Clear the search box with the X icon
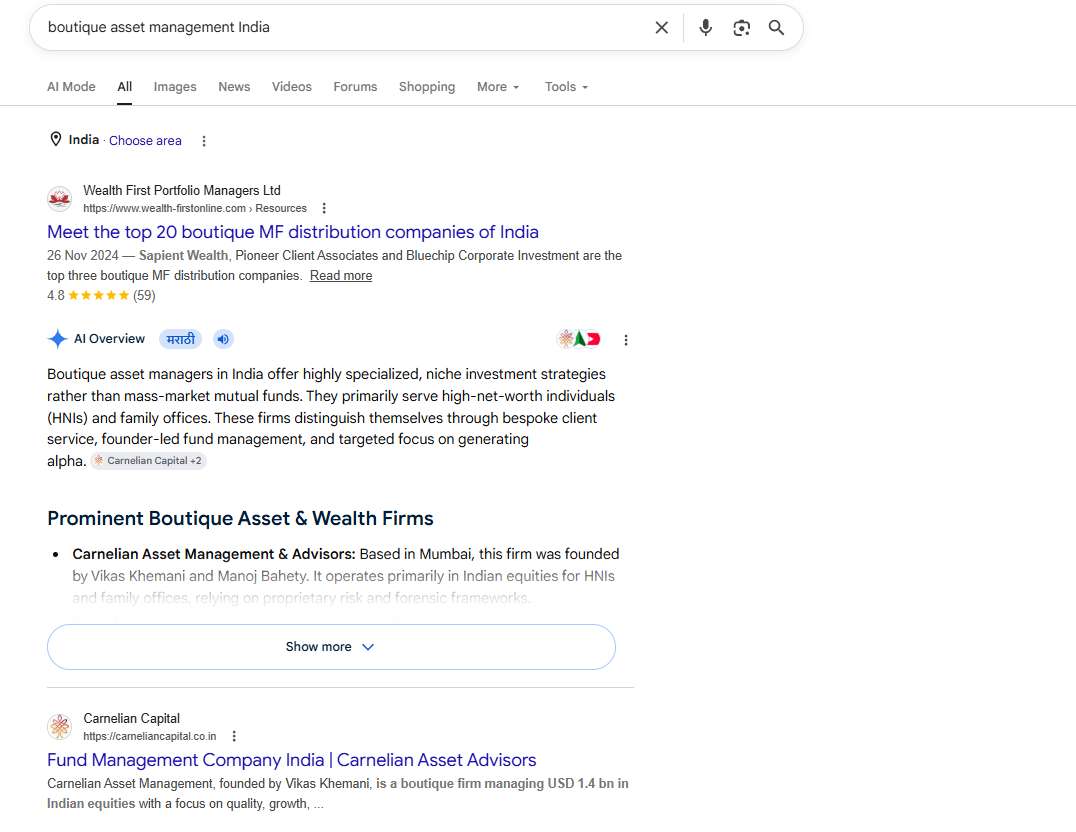The width and height of the screenshot is (1076, 832). (662, 27)
